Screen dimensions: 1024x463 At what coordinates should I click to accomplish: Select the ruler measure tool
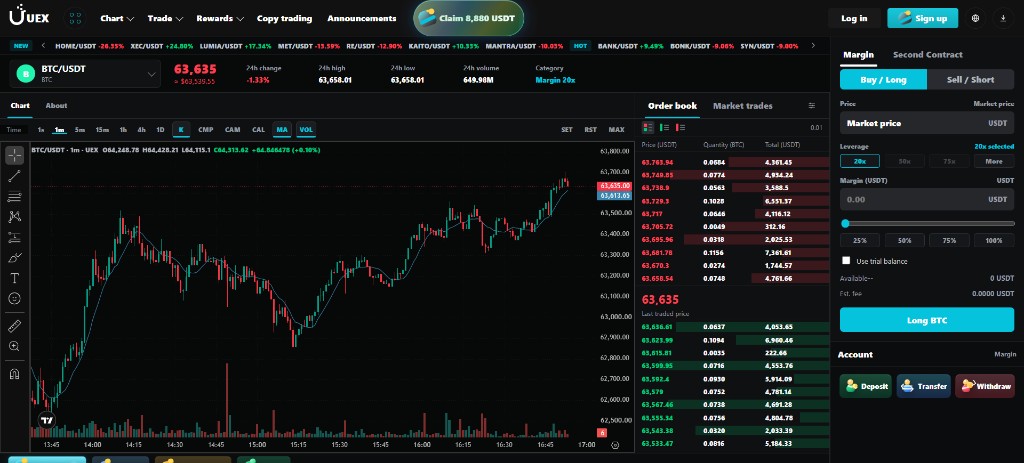[14, 326]
